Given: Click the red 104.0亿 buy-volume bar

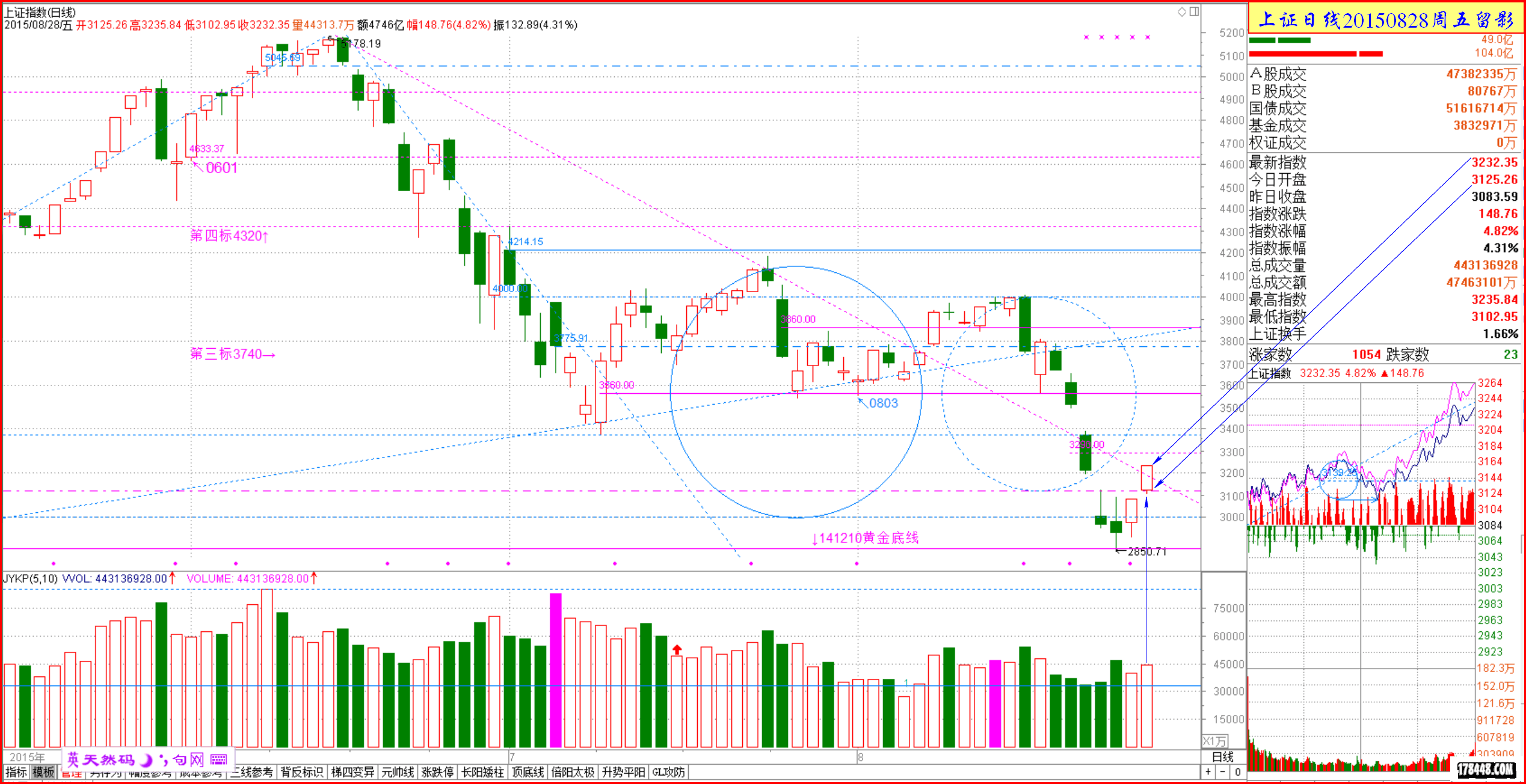Looking at the screenshot, I should 1315,54.
